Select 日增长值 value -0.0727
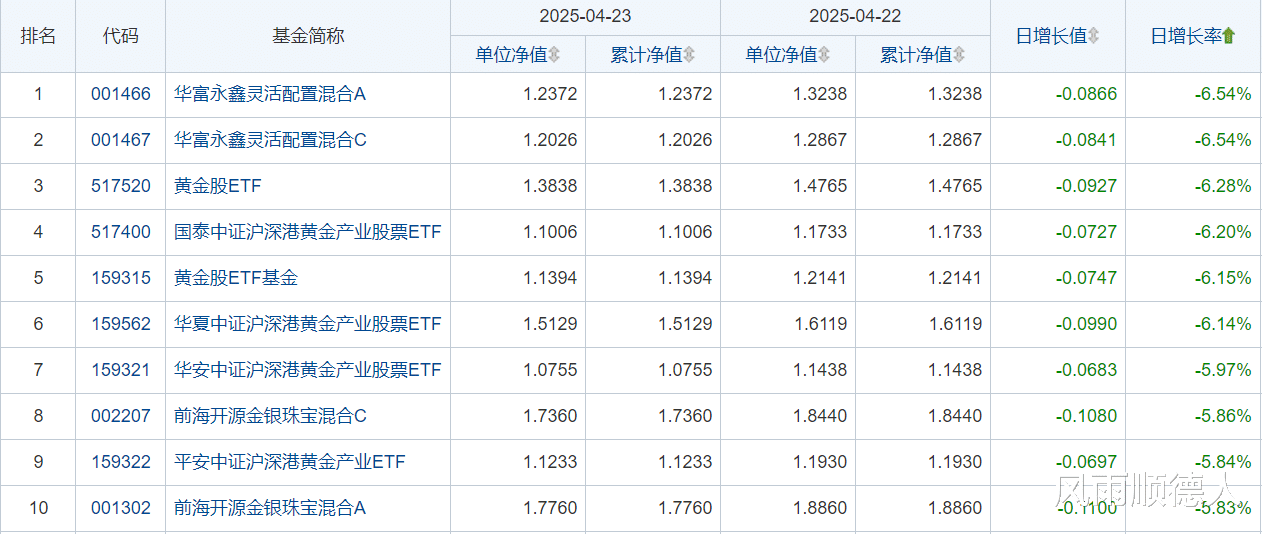 pyautogui.click(x=1086, y=232)
